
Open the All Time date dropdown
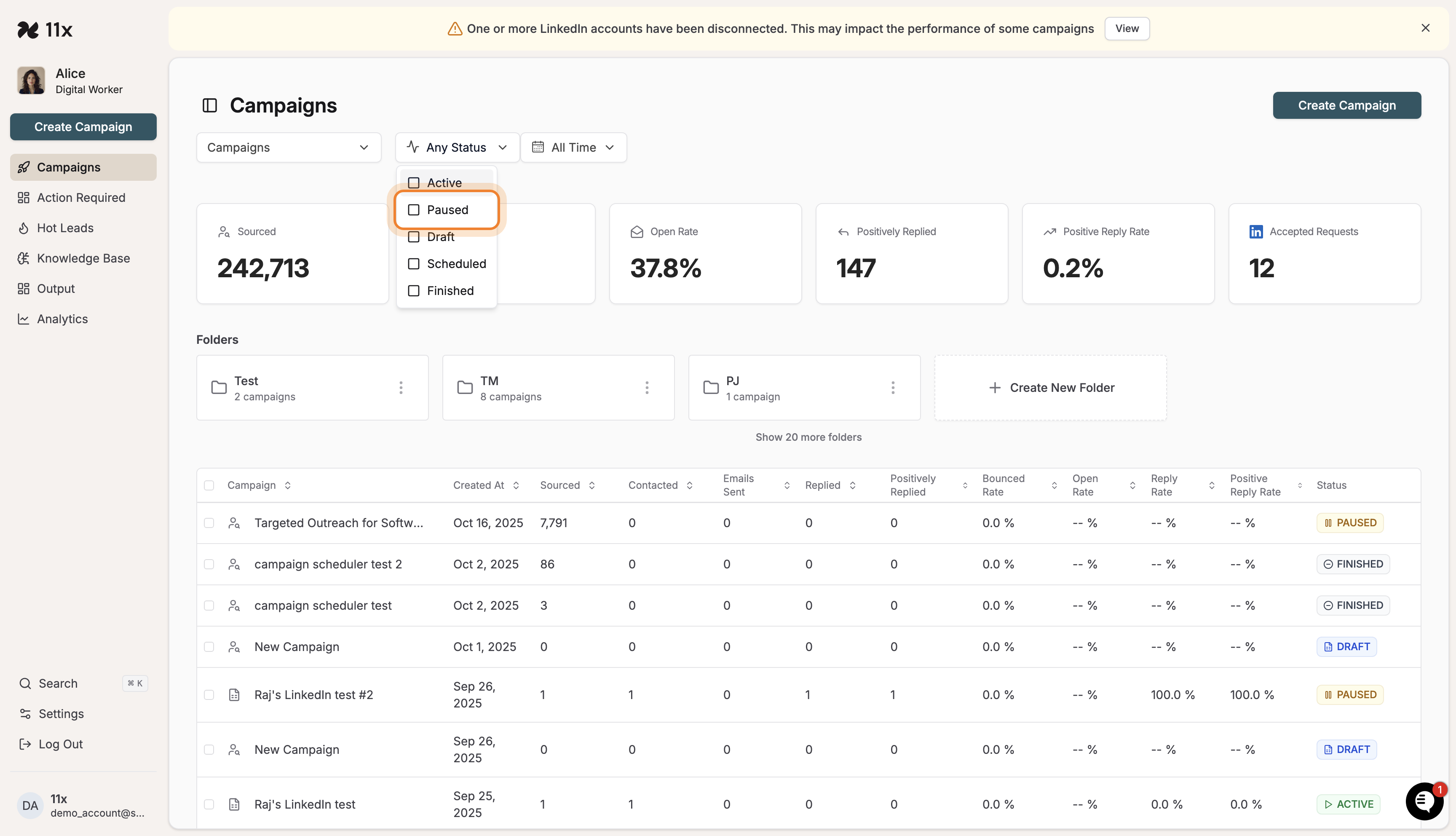coord(573,147)
